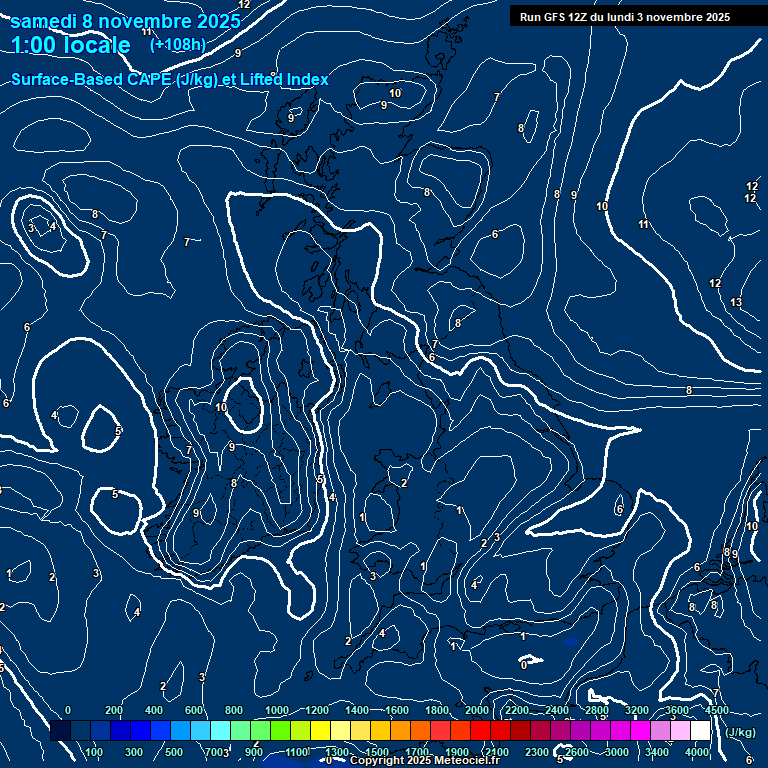Image resolution: width=768 pixels, height=768 pixels.
Task: Click the '0' contour label on the map
Action: pyautogui.click(x=524, y=664)
